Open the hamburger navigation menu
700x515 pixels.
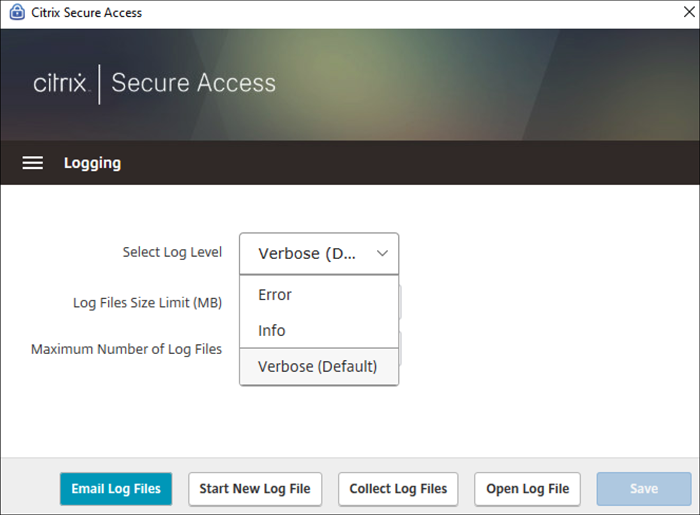(33, 163)
